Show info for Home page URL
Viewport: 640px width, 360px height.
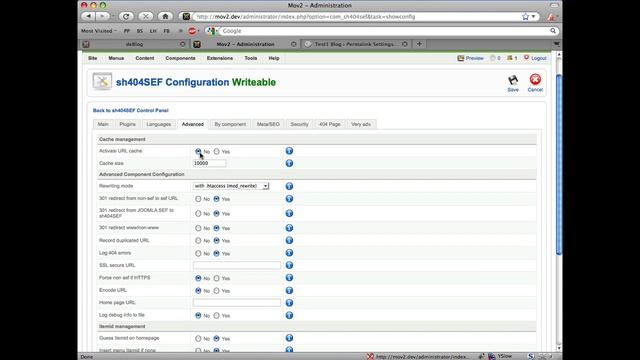tap(289, 303)
